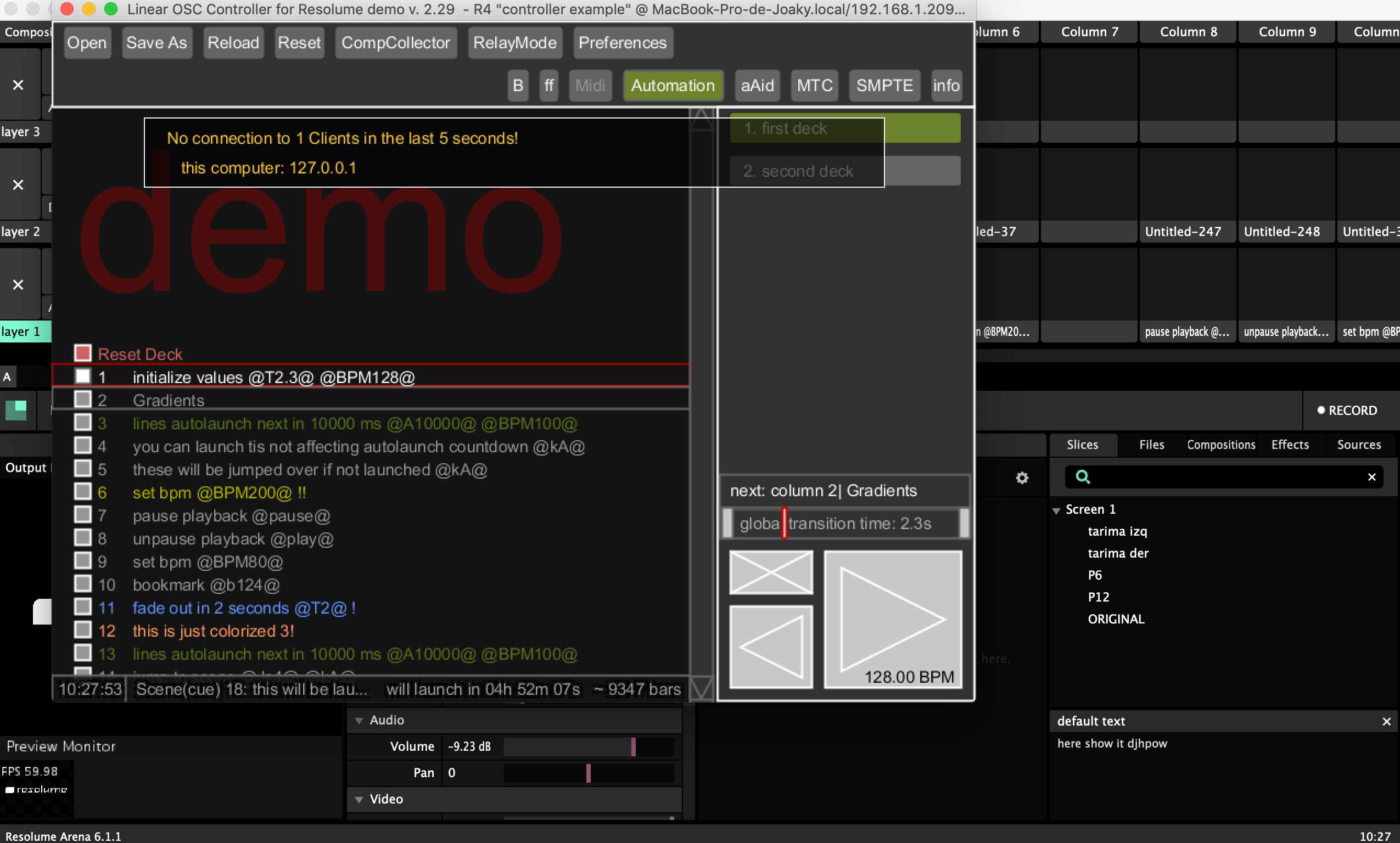Check the box for cue 6 set bpm
Viewport: 1400px width, 843px height.
coord(83,492)
